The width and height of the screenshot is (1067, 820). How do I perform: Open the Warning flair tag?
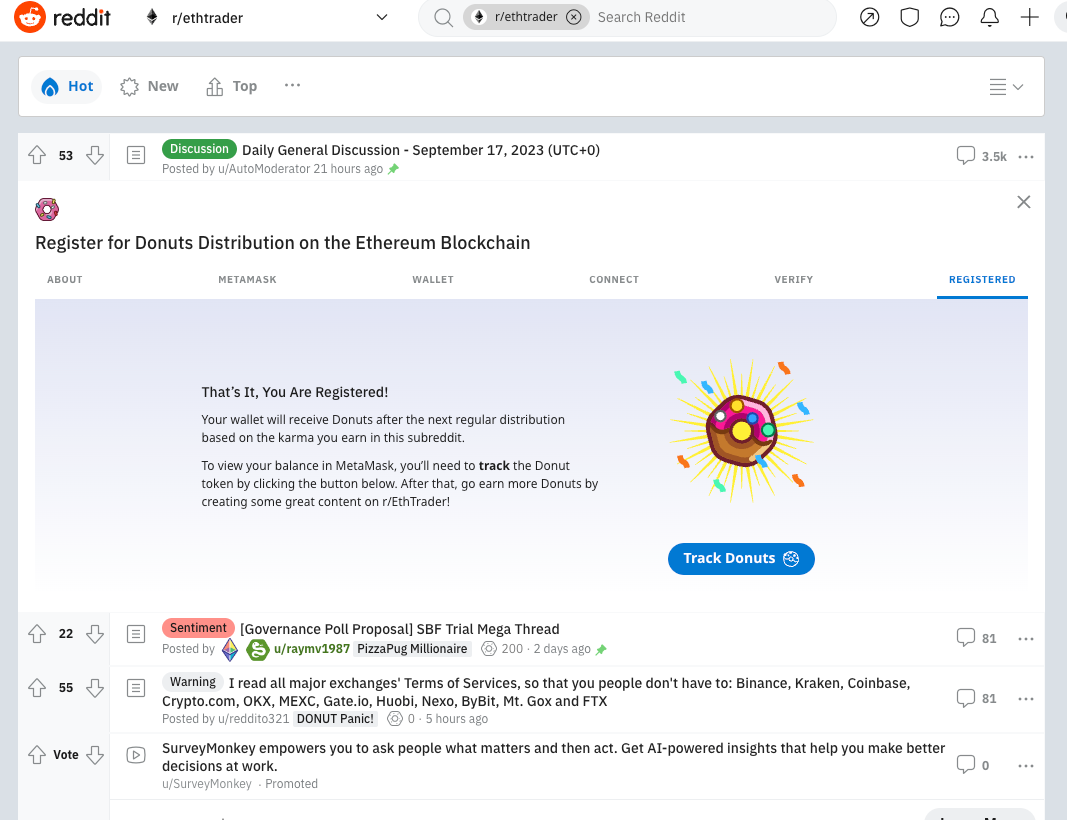tap(193, 682)
